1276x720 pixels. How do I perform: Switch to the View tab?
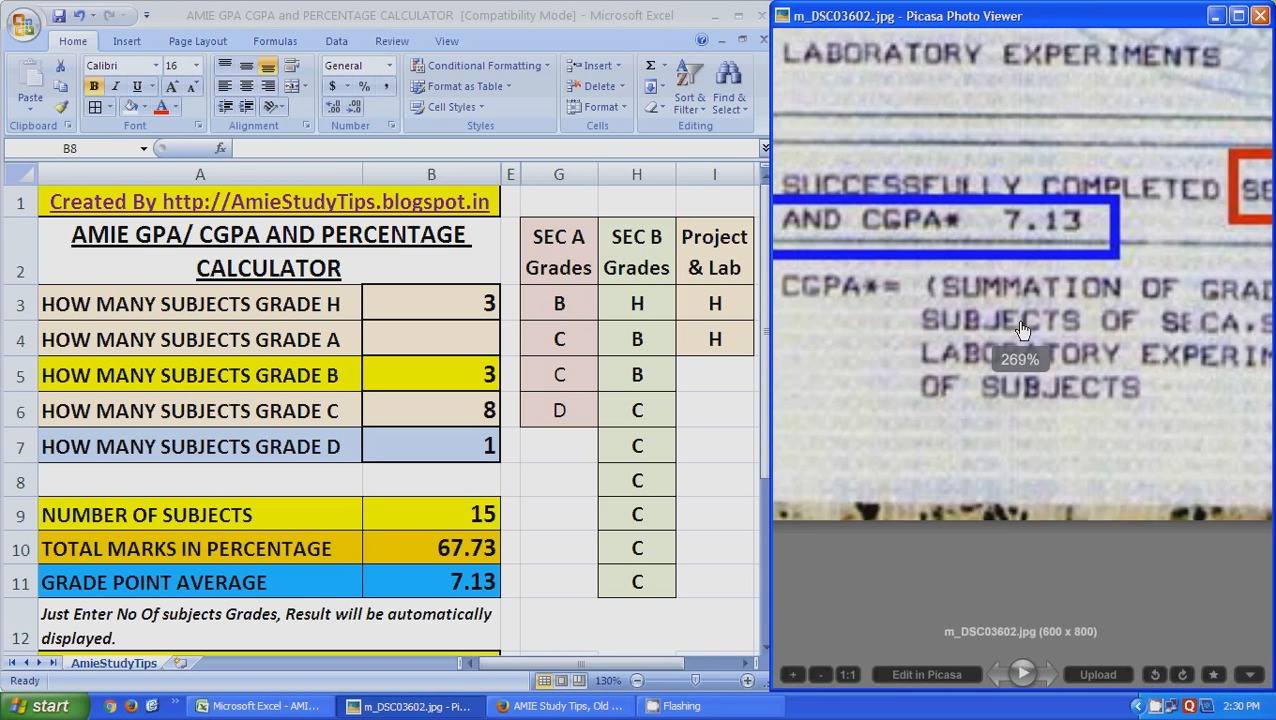tap(447, 41)
